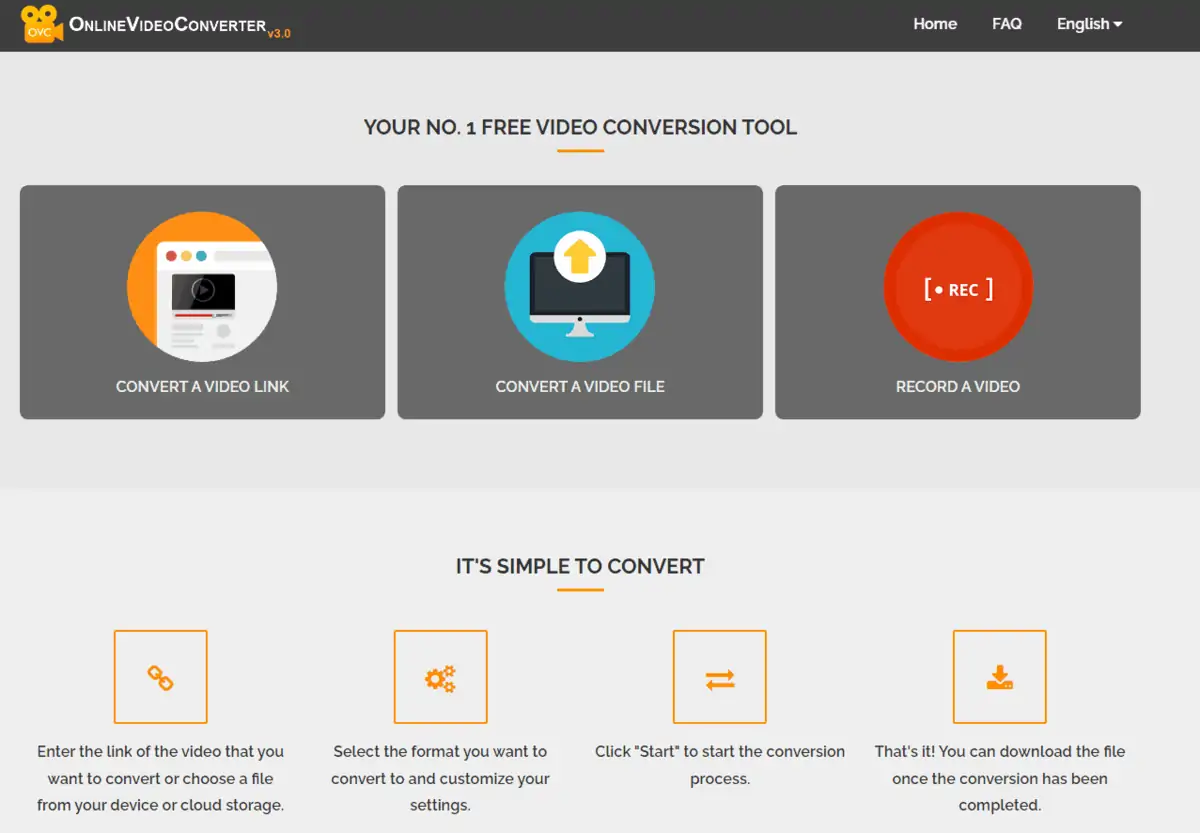Open the OnlineVideoConverter v3.0 title link

[x=180, y=26]
